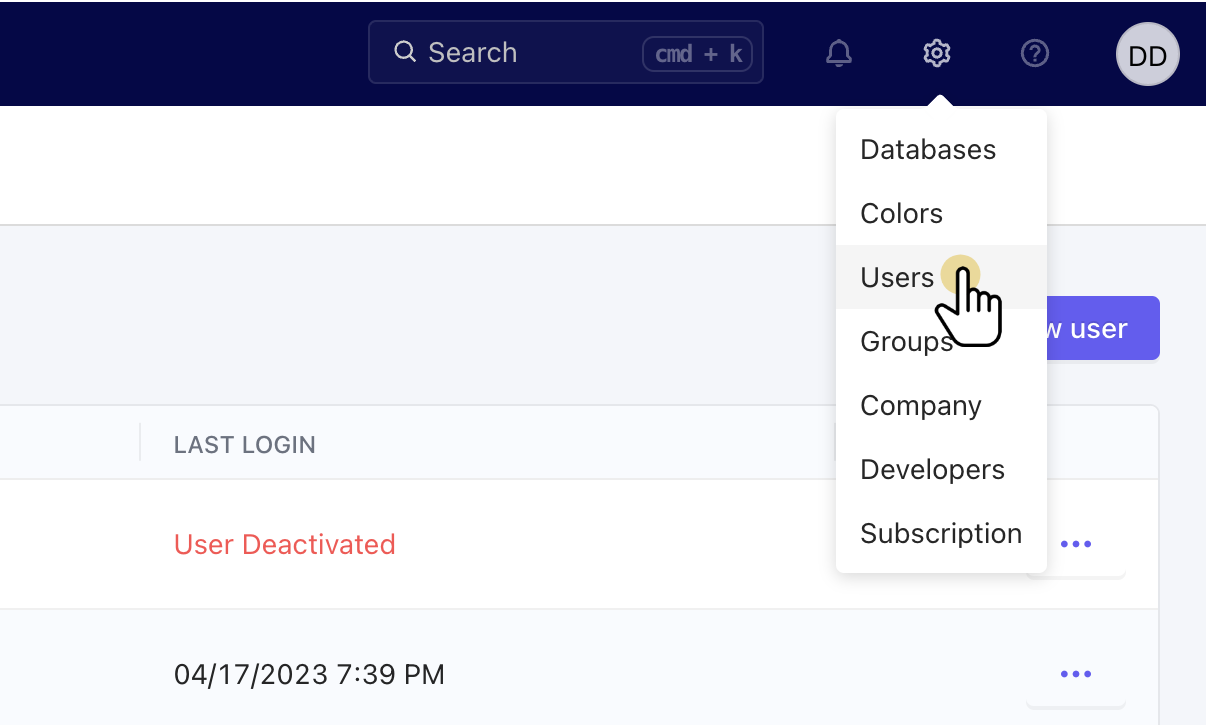
Task: Click the red User Deactivated status text
Action: [x=285, y=545]
